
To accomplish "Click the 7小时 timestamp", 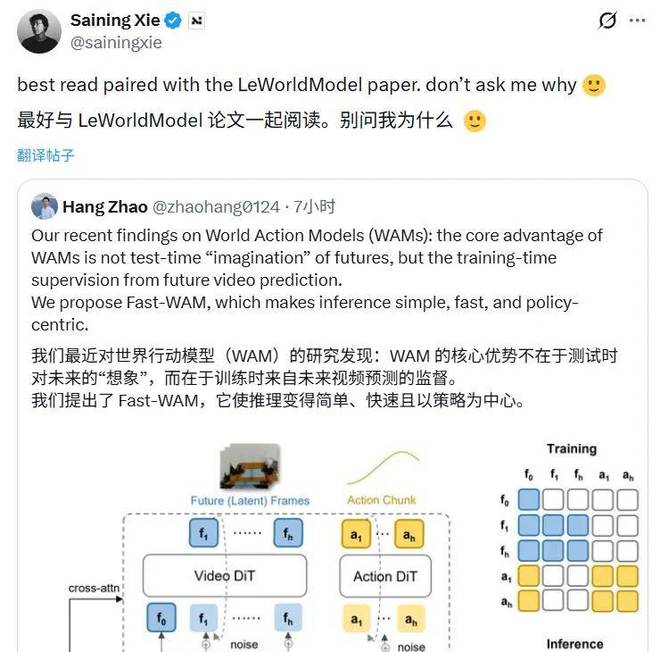I will pos(314,207).
